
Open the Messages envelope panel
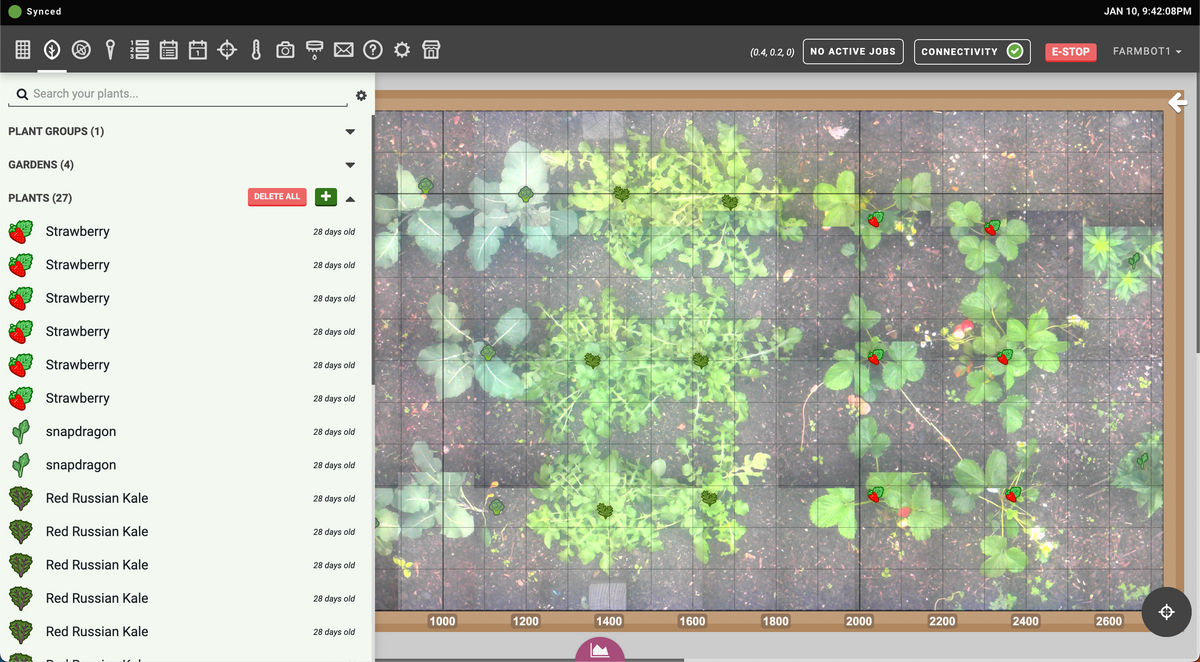[x=343, y=48]
